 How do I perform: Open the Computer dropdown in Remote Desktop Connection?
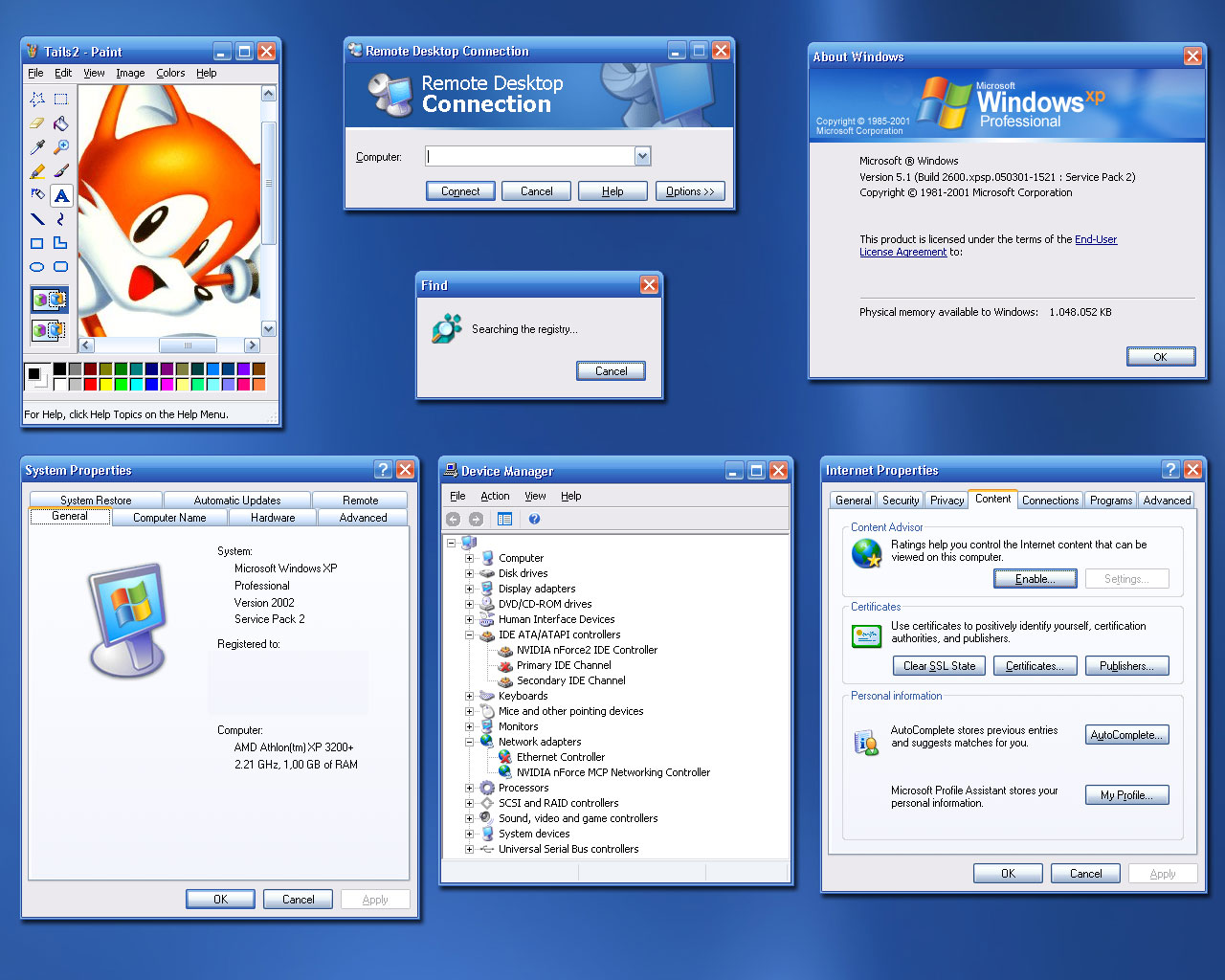(642, 156)
